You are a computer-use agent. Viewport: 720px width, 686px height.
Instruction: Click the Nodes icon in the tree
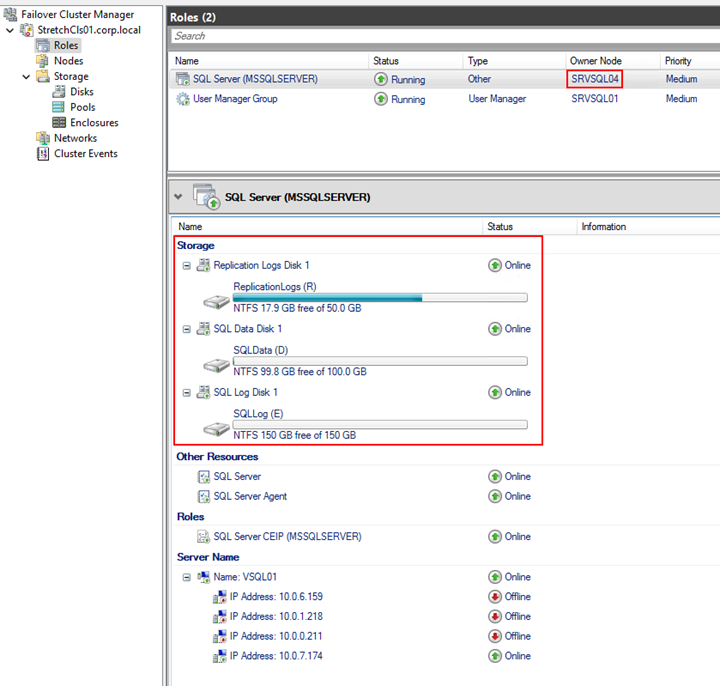pos(42,61)
